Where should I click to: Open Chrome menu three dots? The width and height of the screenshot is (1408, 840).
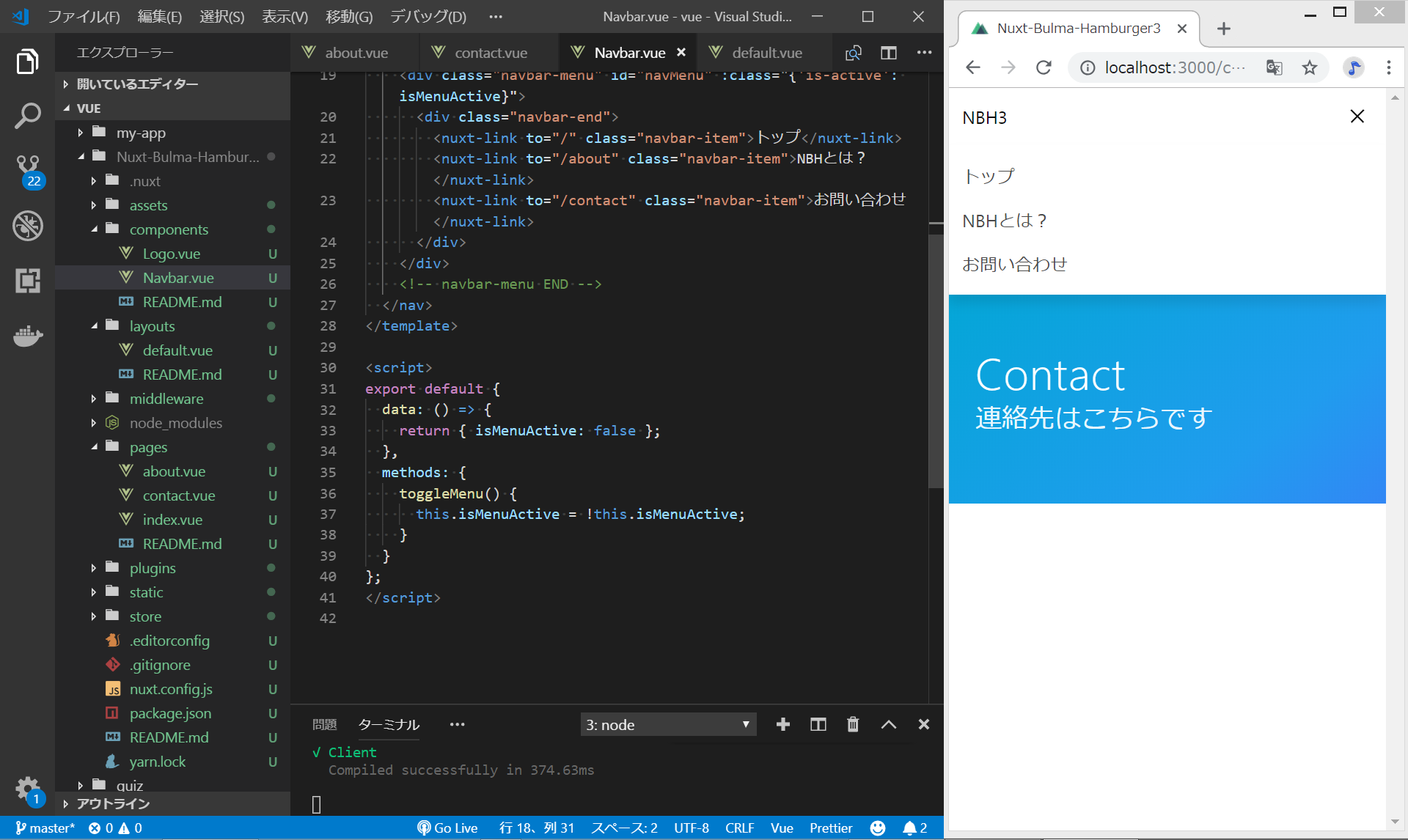coord(1389,67)
